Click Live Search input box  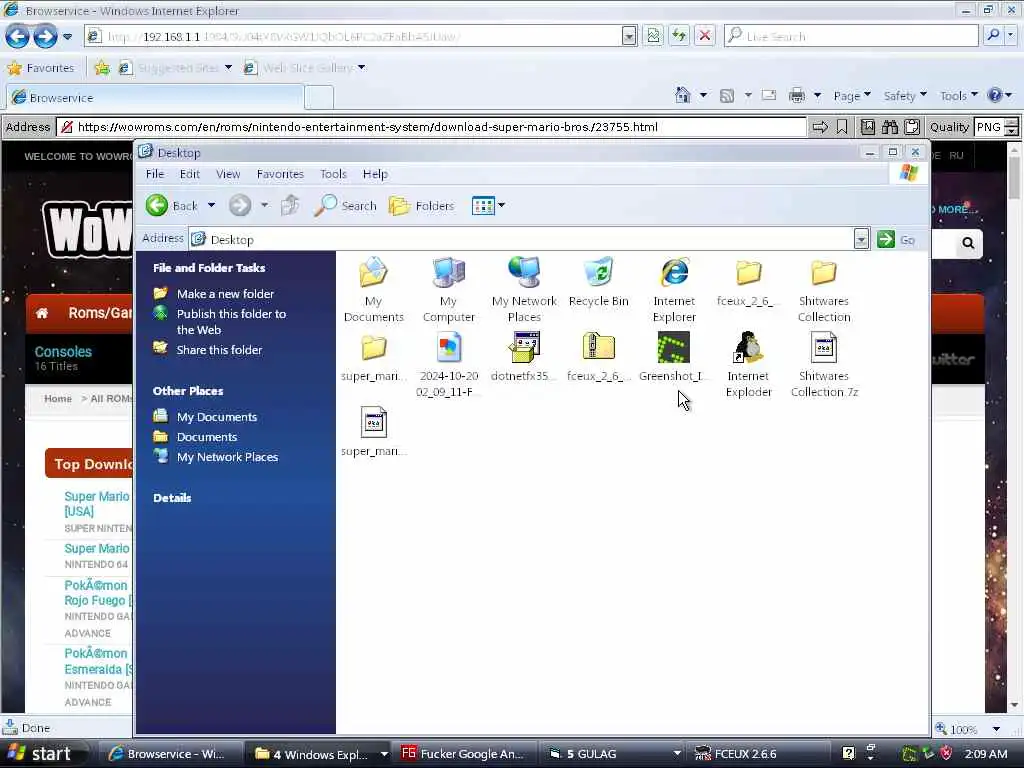(852, 36)
